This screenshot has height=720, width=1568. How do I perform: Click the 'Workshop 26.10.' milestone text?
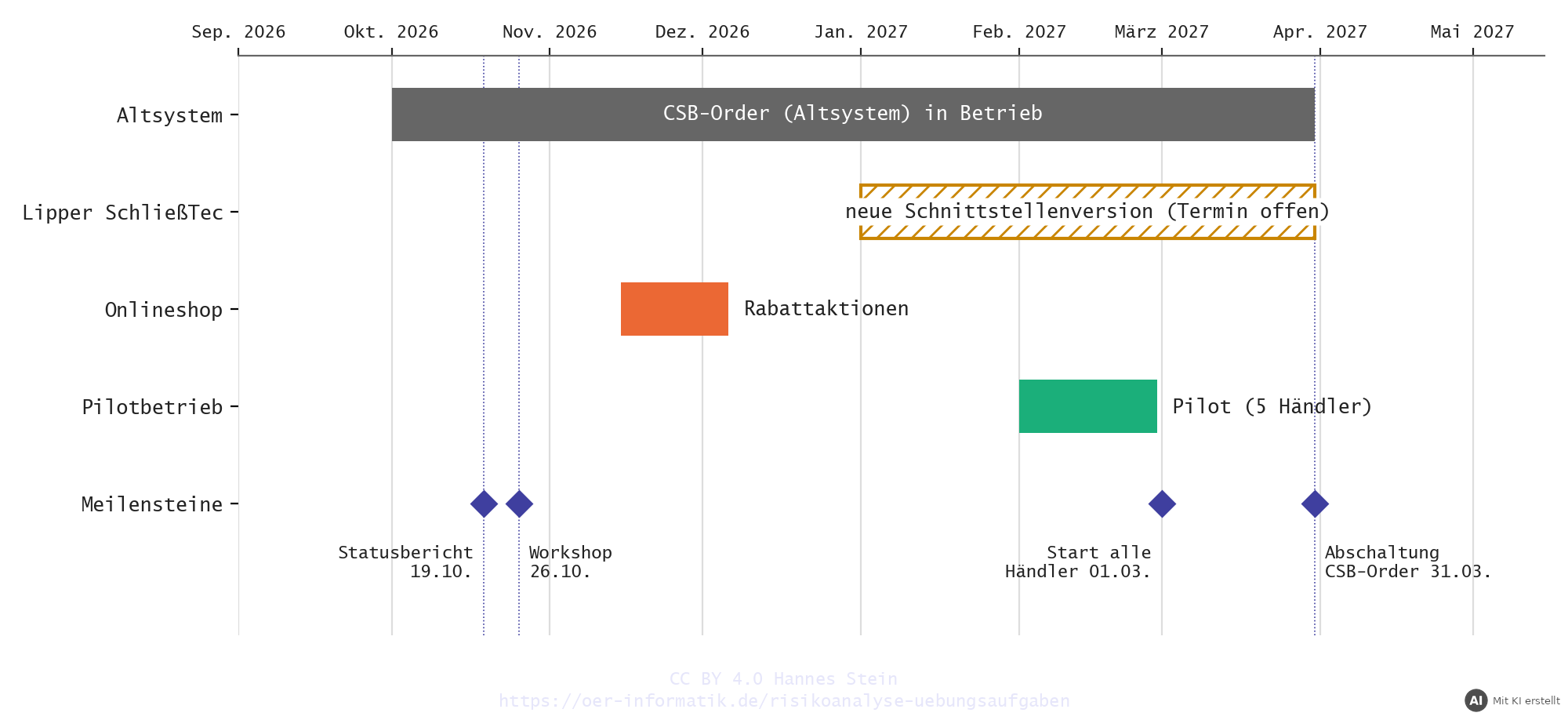[x=571, y=562]
